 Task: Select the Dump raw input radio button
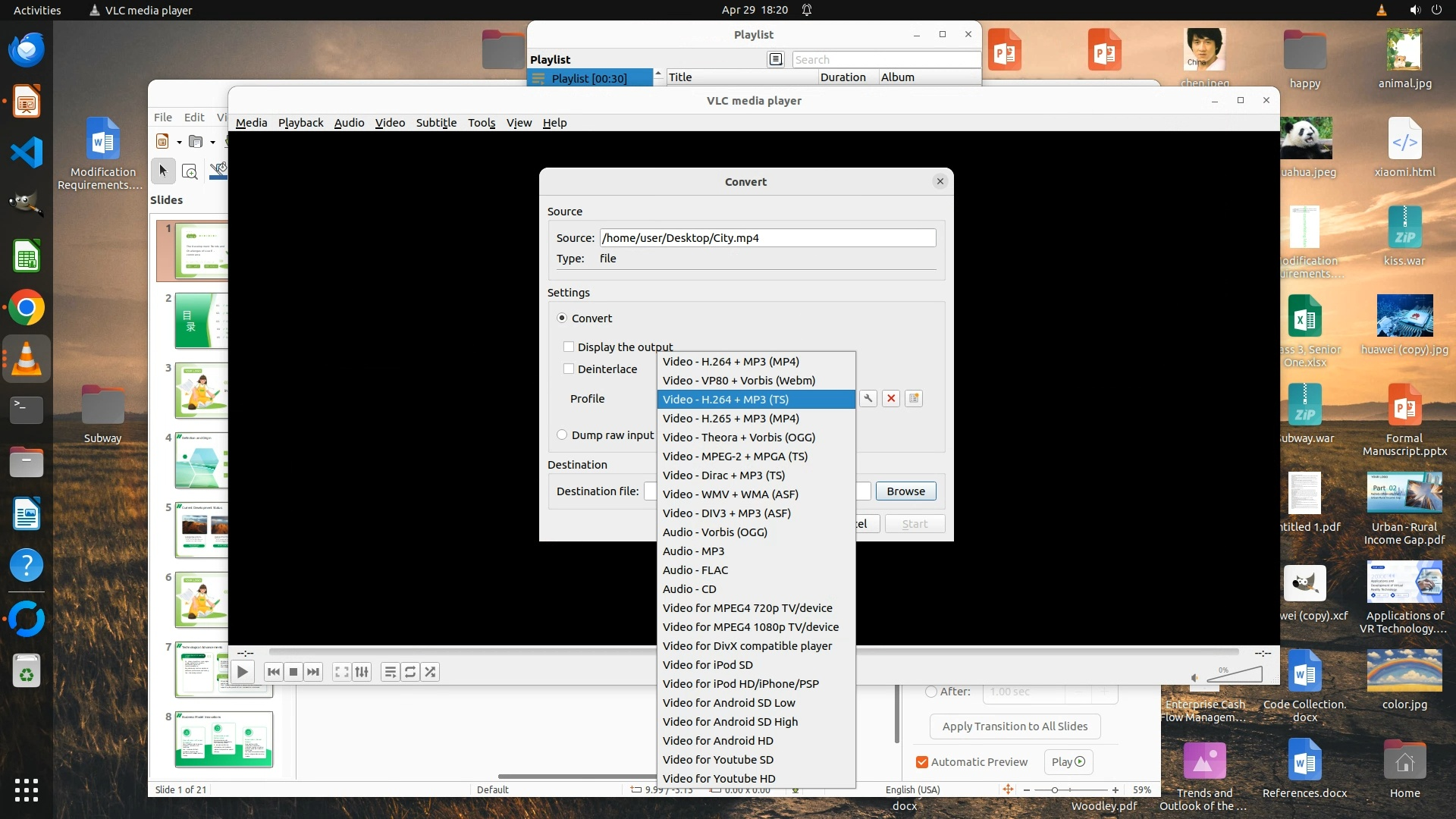click(x=562, y=435)
